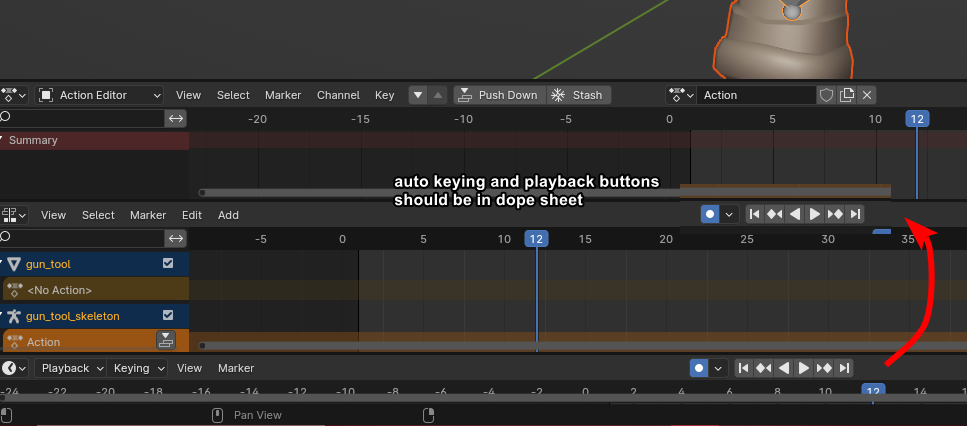Open the NLA editor's Edit menu
Viewport: 967px width, 426px height.
(x=192, y=215)
